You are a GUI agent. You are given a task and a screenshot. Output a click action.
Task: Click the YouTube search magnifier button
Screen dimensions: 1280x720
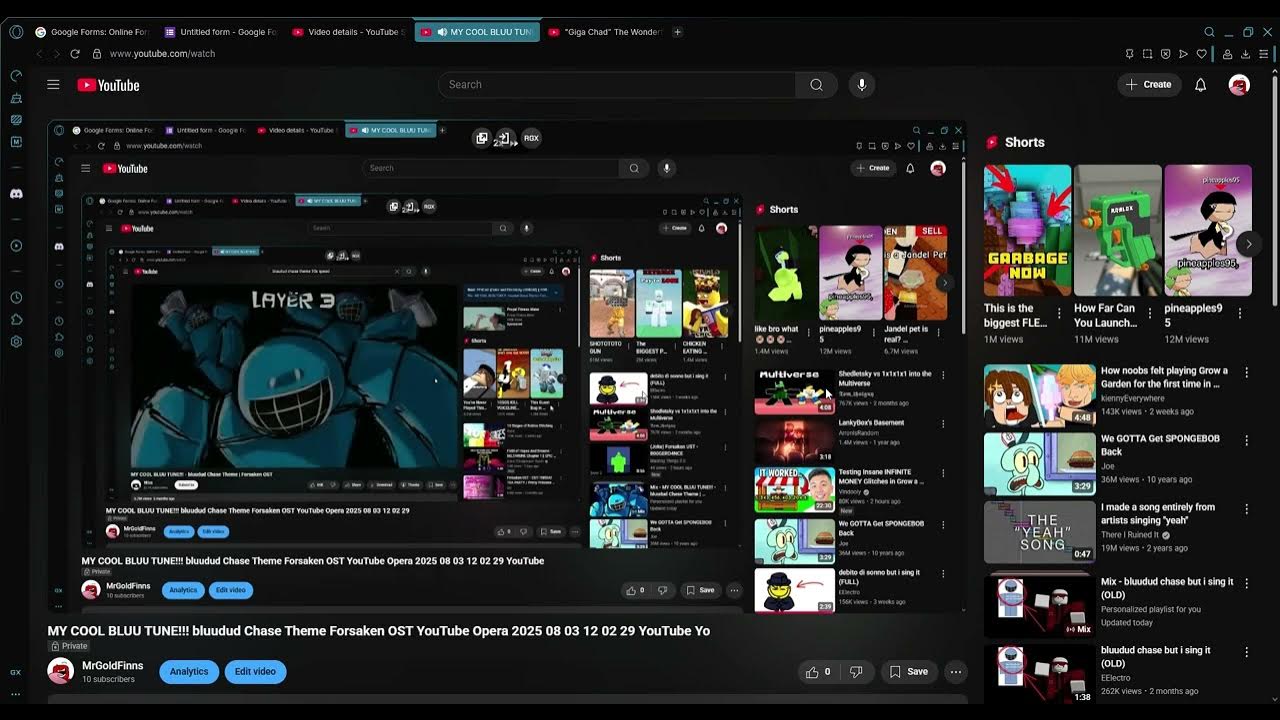click(816, 85)
